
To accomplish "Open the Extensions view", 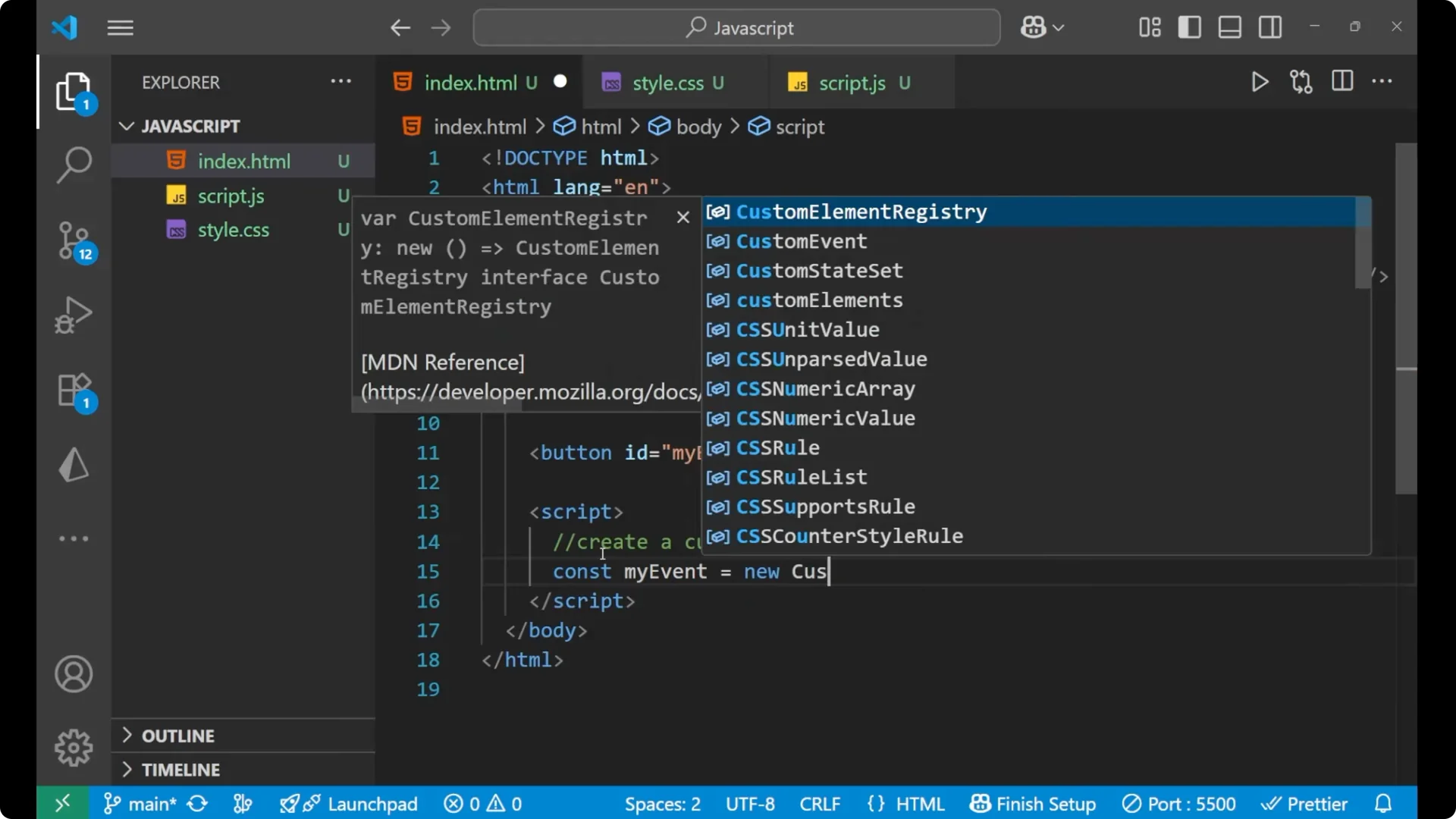I will click(x=74, y=391).
